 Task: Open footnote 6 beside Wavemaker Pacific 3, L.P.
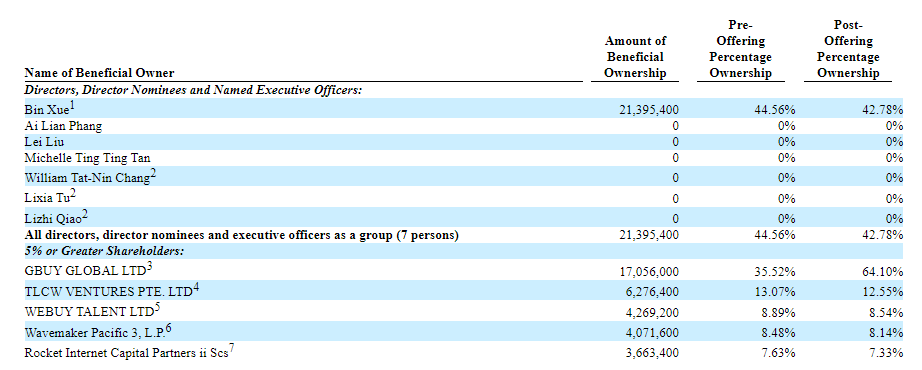click(x=169, y=328)
